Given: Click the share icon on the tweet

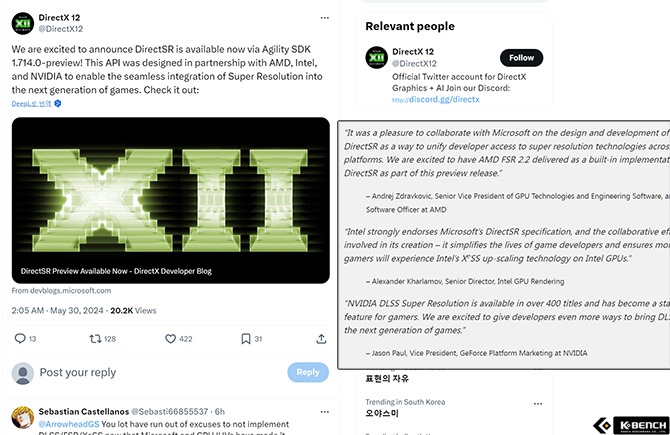Looking at the screenshot, I should 318,339.
